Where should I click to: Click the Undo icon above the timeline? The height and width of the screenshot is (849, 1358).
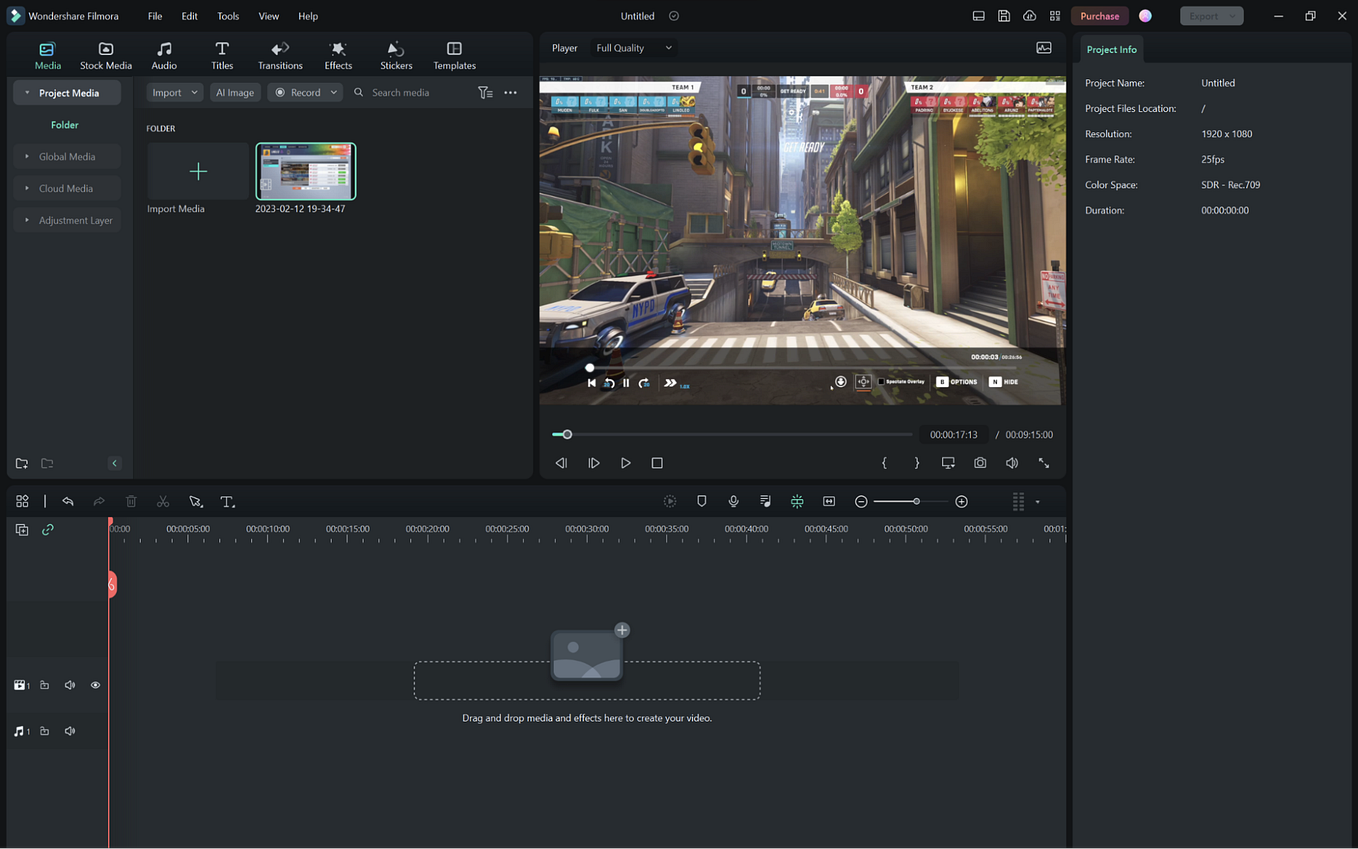click(x=68, y=501)
